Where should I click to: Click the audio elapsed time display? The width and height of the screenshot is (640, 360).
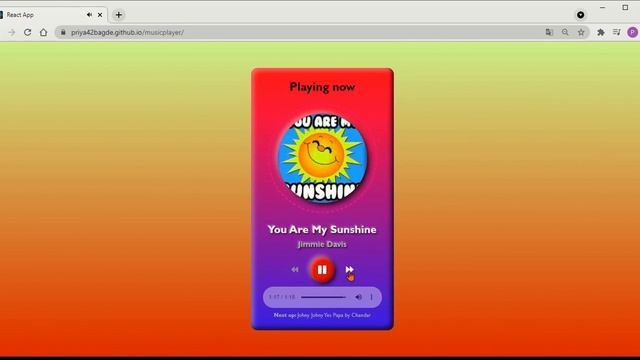coord(282,297)
